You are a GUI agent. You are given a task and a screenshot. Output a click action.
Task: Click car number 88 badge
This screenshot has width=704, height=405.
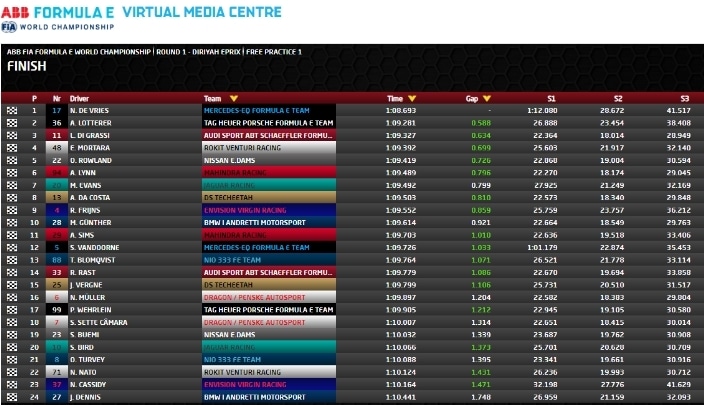[x=57, y=260]
